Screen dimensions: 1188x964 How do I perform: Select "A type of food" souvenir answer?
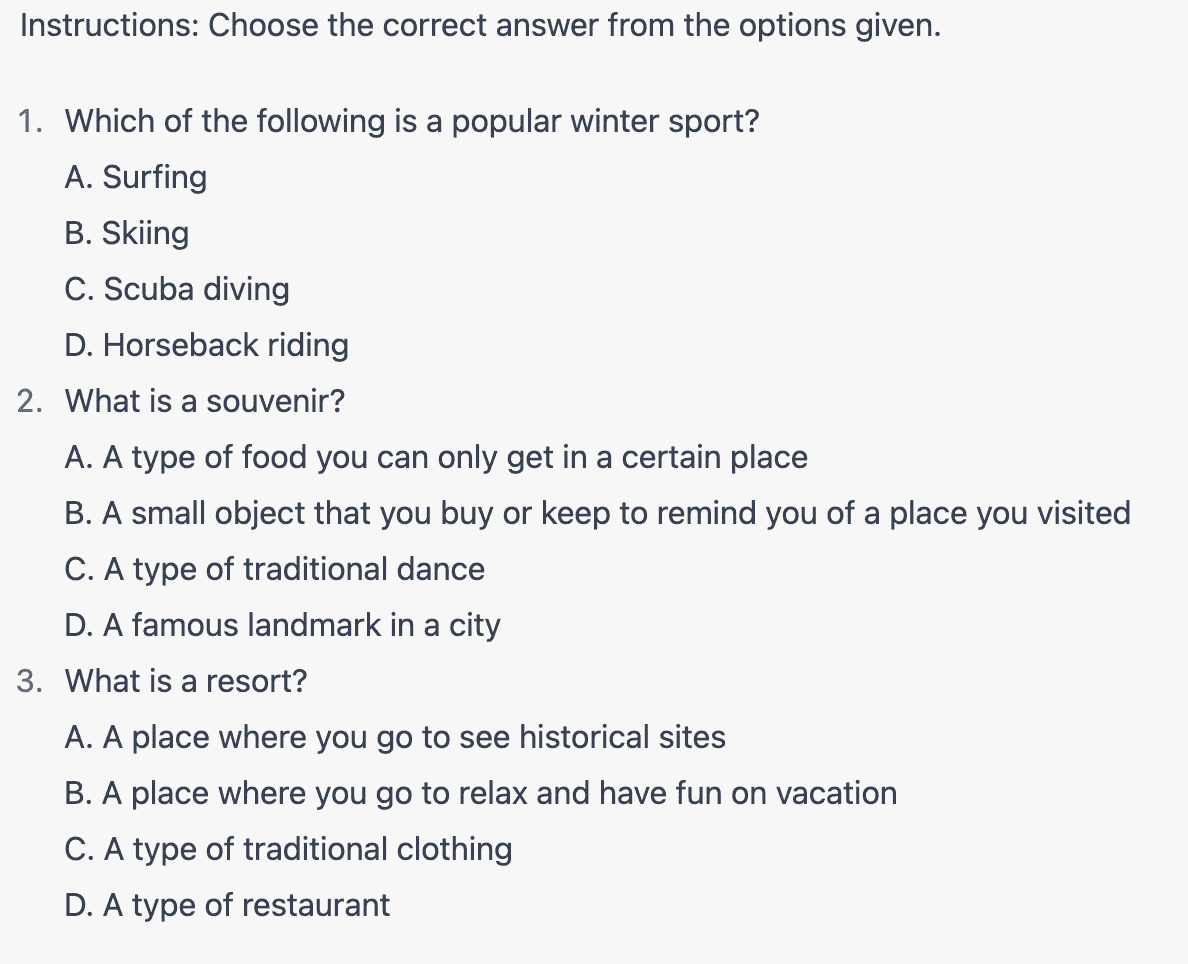436,458
